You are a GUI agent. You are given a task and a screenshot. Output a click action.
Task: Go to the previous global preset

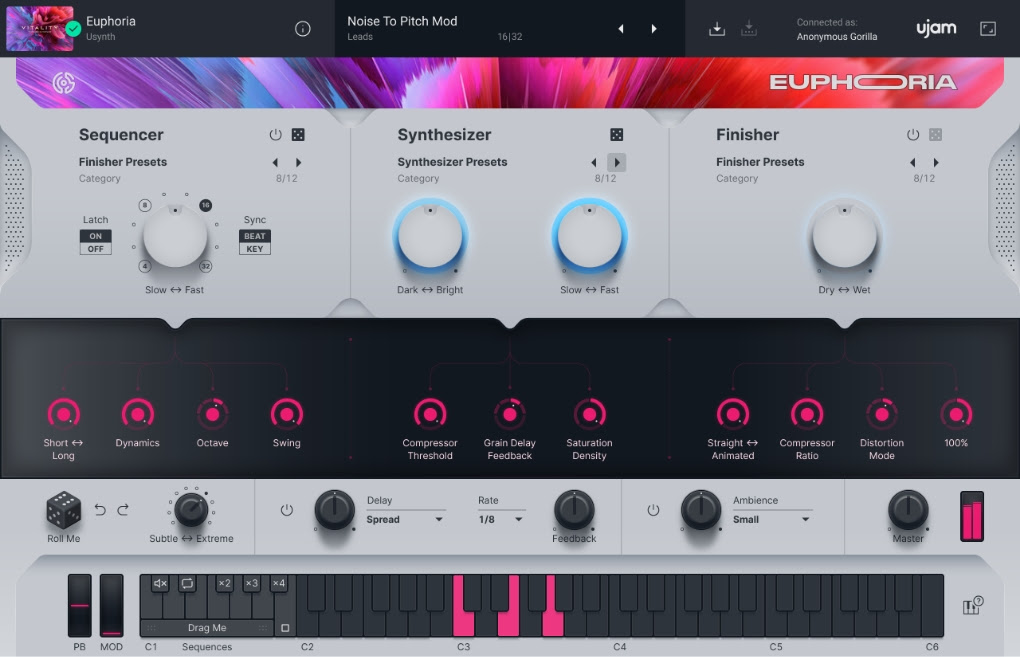[621, 29]
